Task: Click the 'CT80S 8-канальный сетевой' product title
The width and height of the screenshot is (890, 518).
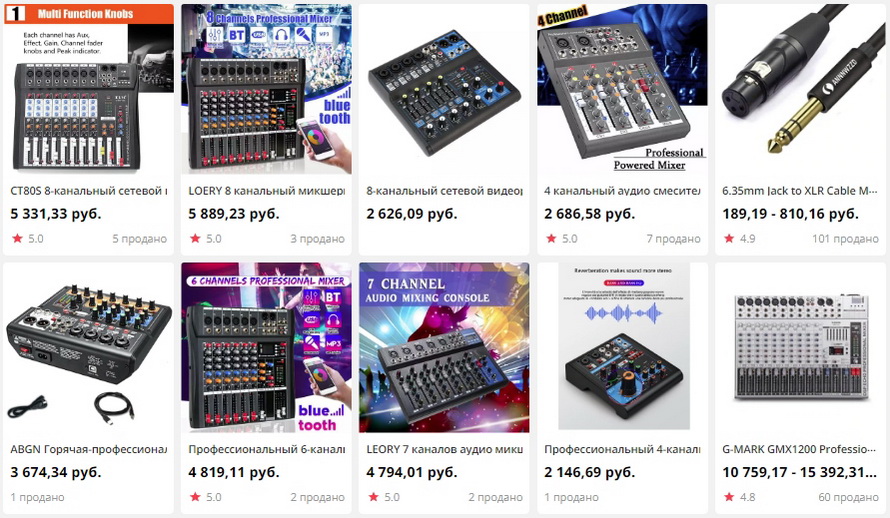Action: [89, 191]
